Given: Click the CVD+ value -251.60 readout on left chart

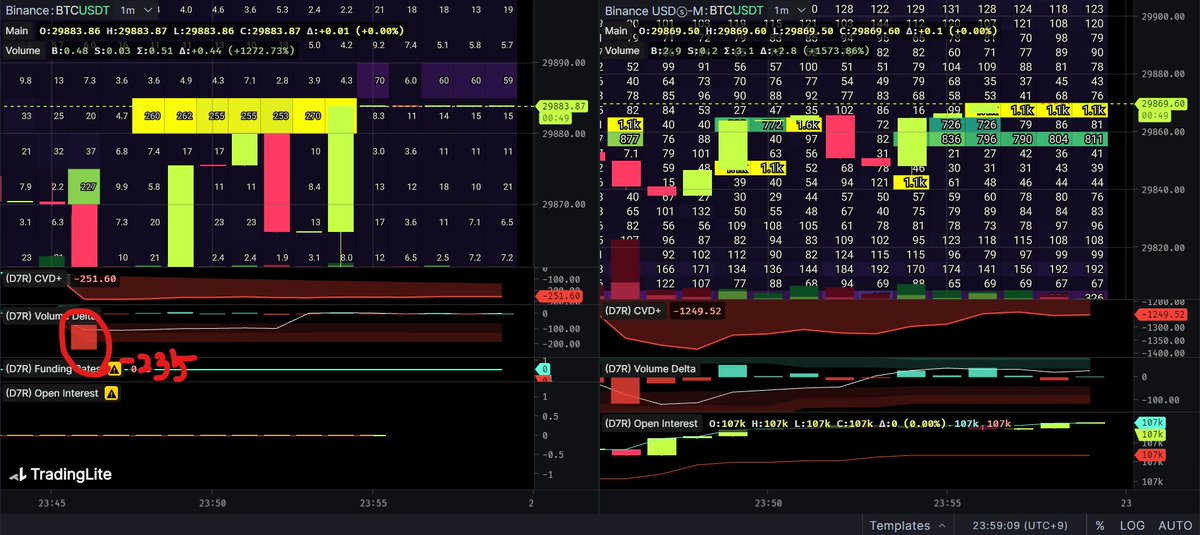Looking at the screenshot, I should [95, 279].
